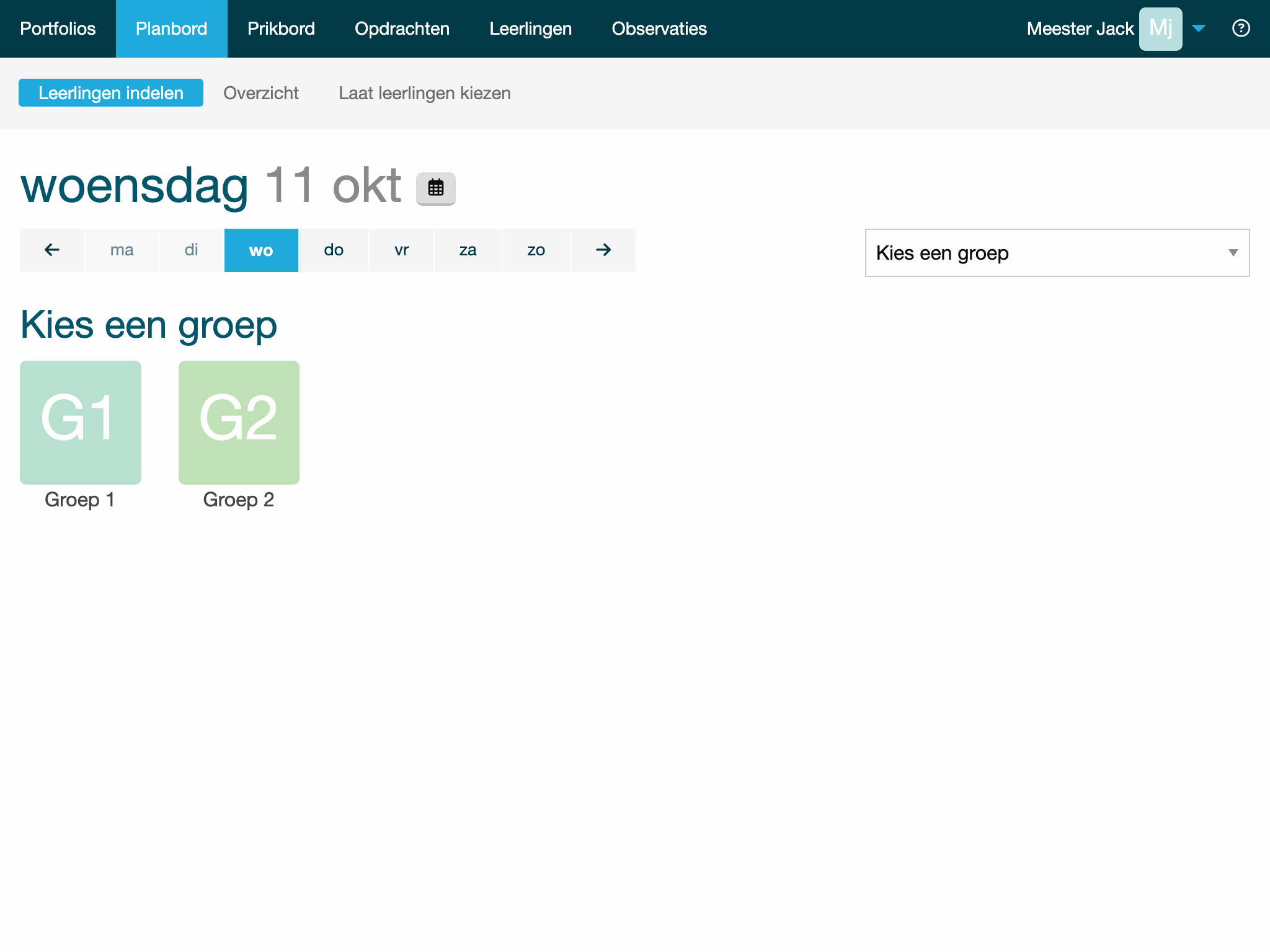
Task: Open the Kies een groep dropdown
Action: [x=1057, y=253]
